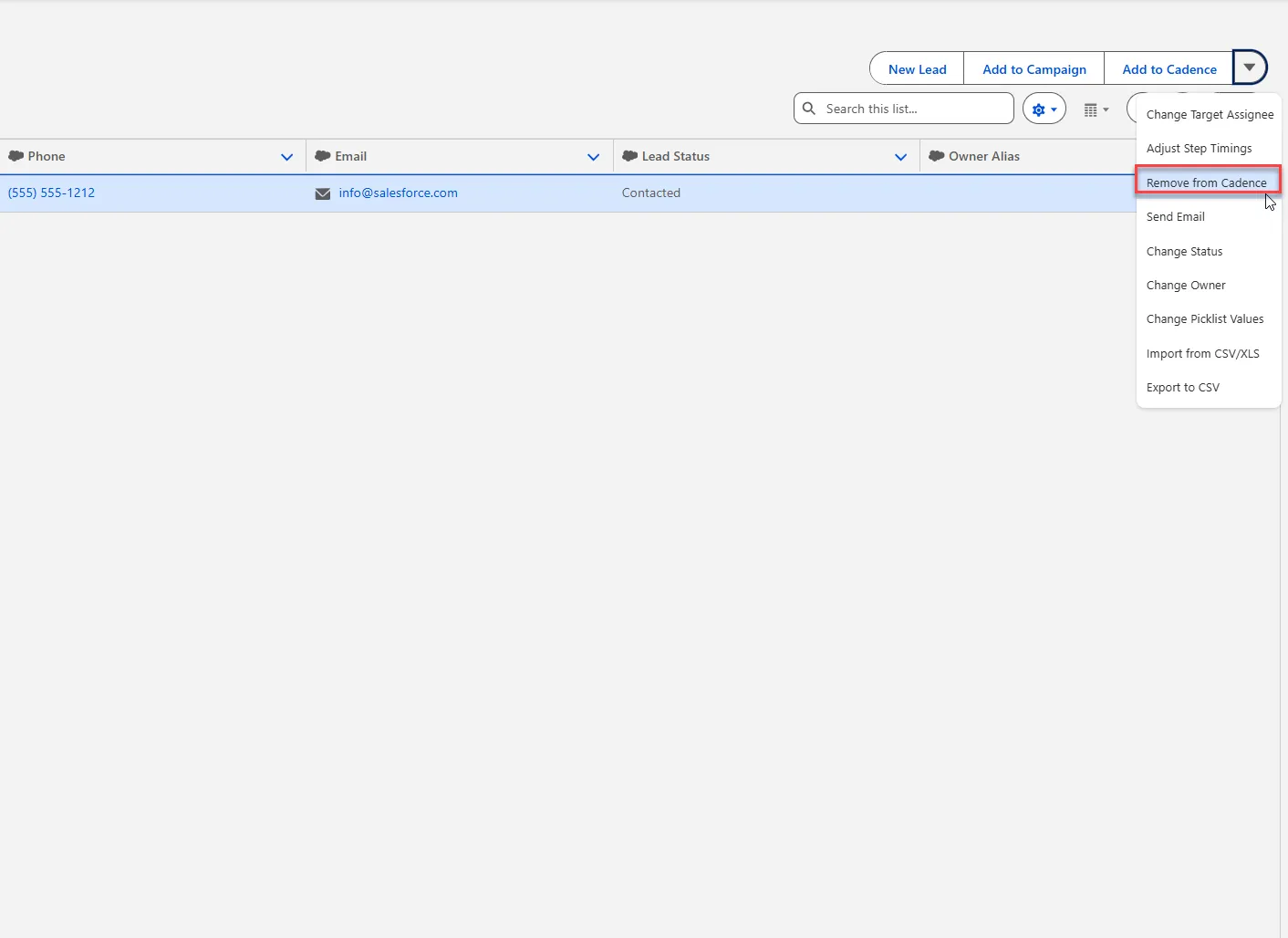Select Export to CSV option
The height and width of the screenshot is (938, 1288).
tap(1182, 388)
